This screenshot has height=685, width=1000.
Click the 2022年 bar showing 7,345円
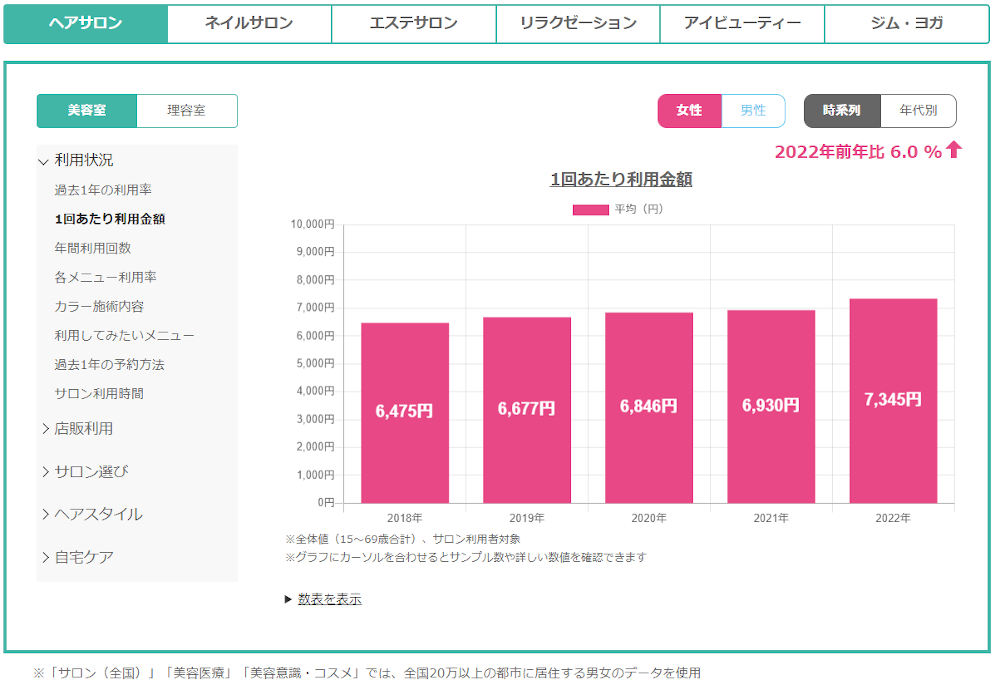point(893,401)
